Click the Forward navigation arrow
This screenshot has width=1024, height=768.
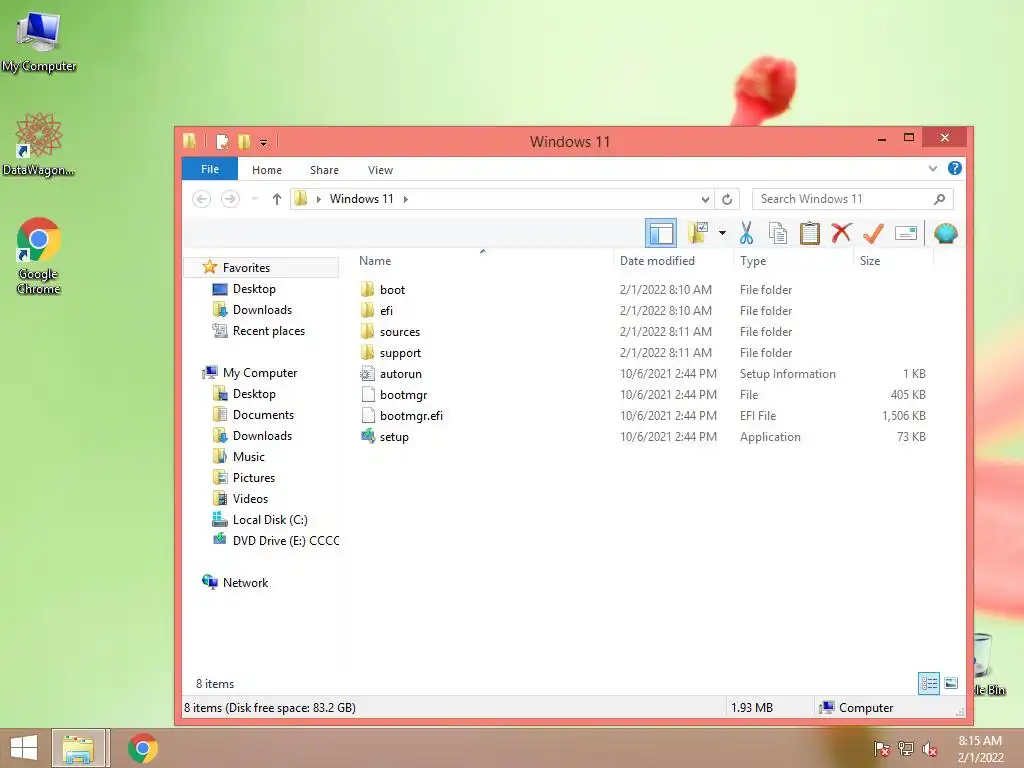(x=230, y=199)
